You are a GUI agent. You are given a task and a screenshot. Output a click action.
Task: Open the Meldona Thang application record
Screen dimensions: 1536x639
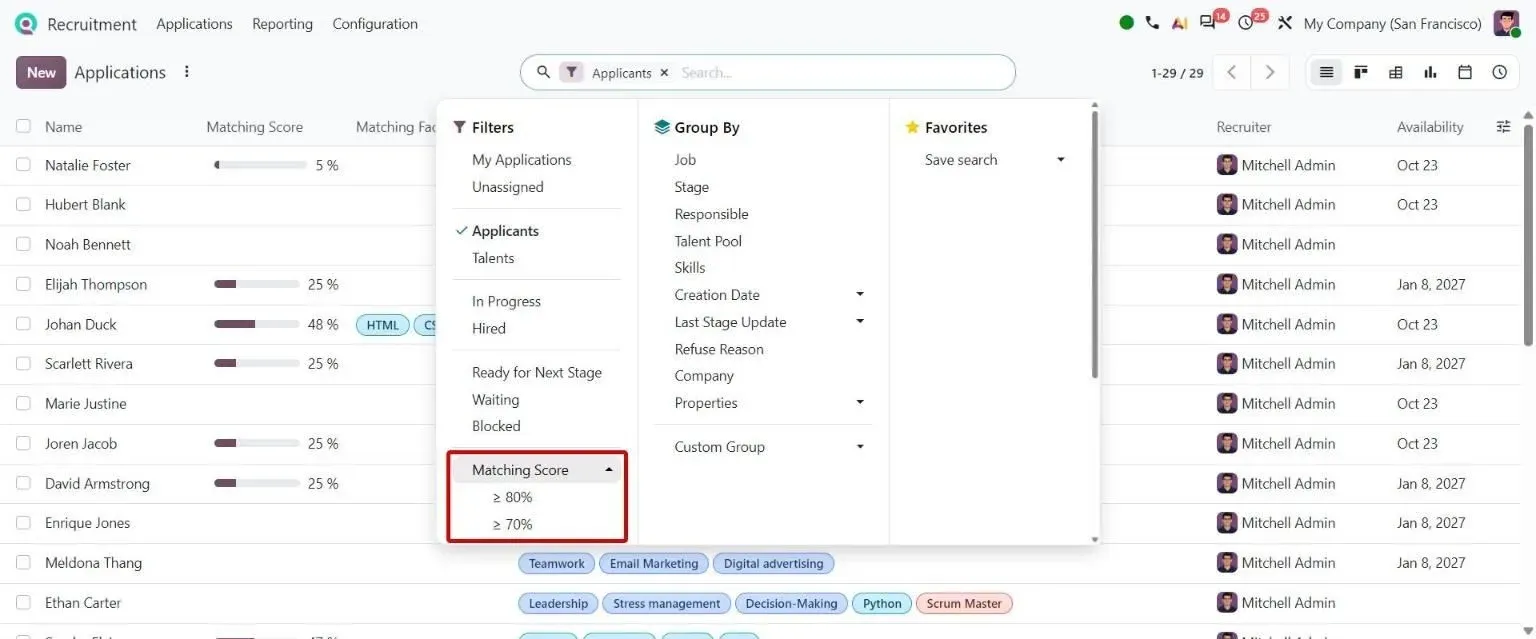pyautogui.click(x=94, y=563)
